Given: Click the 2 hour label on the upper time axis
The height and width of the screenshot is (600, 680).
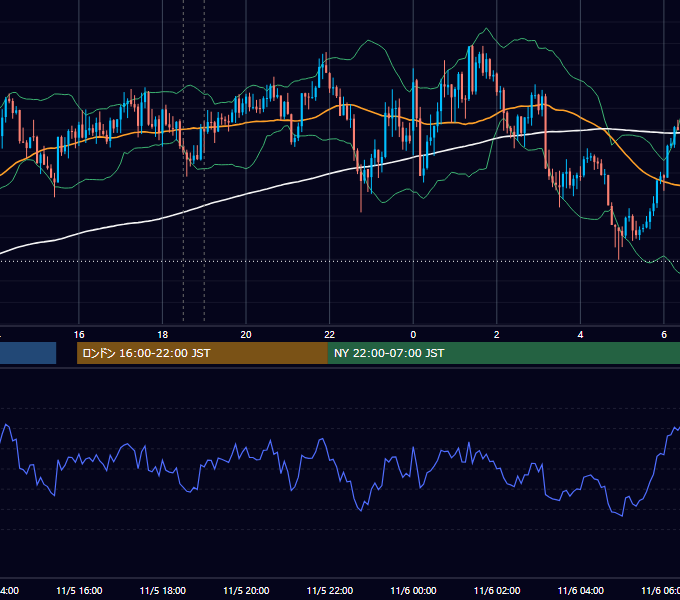Looking at the screenshot, I should coord(497,335).
